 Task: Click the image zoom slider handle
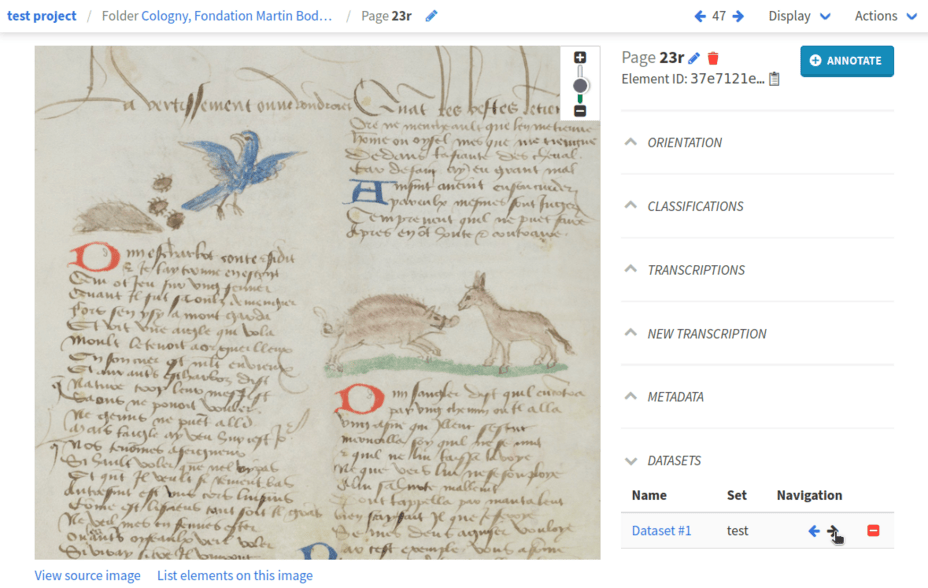tap(580, 86)
